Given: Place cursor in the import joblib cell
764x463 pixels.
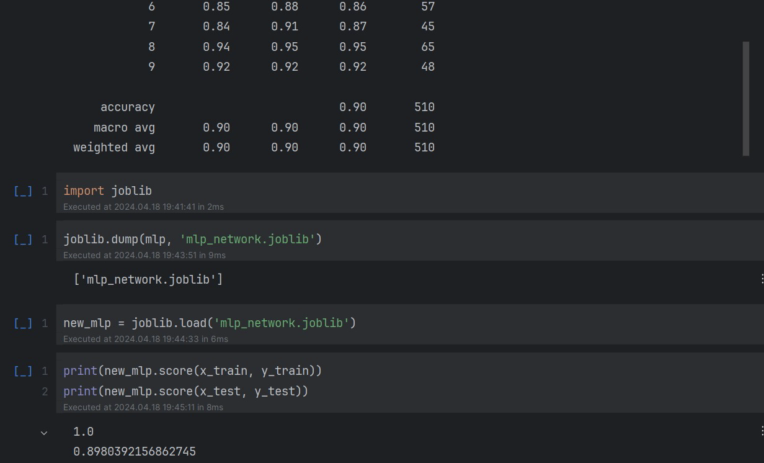Looking at the screenshot, I should pos(410,193).
